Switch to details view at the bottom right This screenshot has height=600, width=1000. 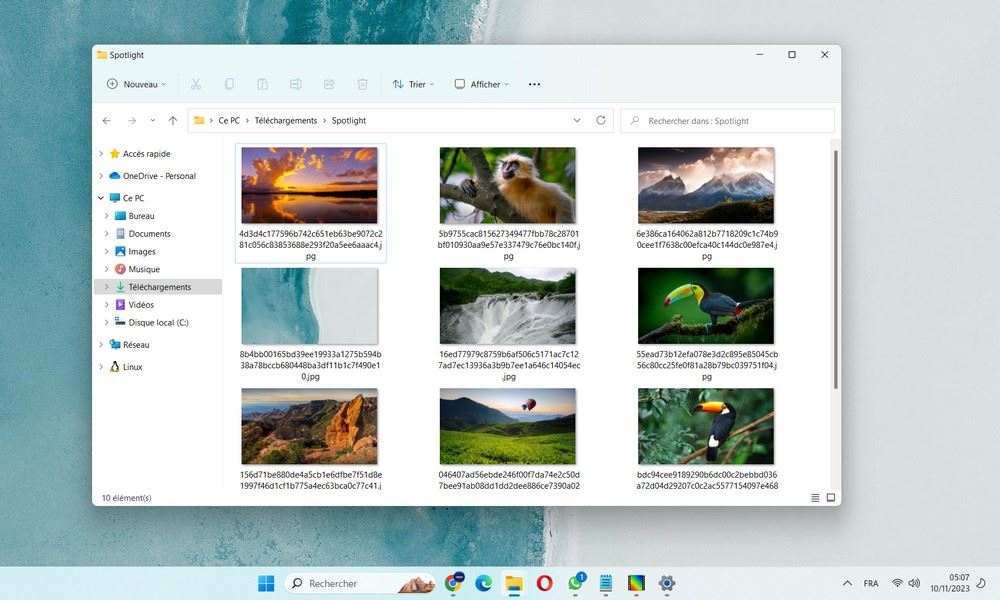click(813, 497)
